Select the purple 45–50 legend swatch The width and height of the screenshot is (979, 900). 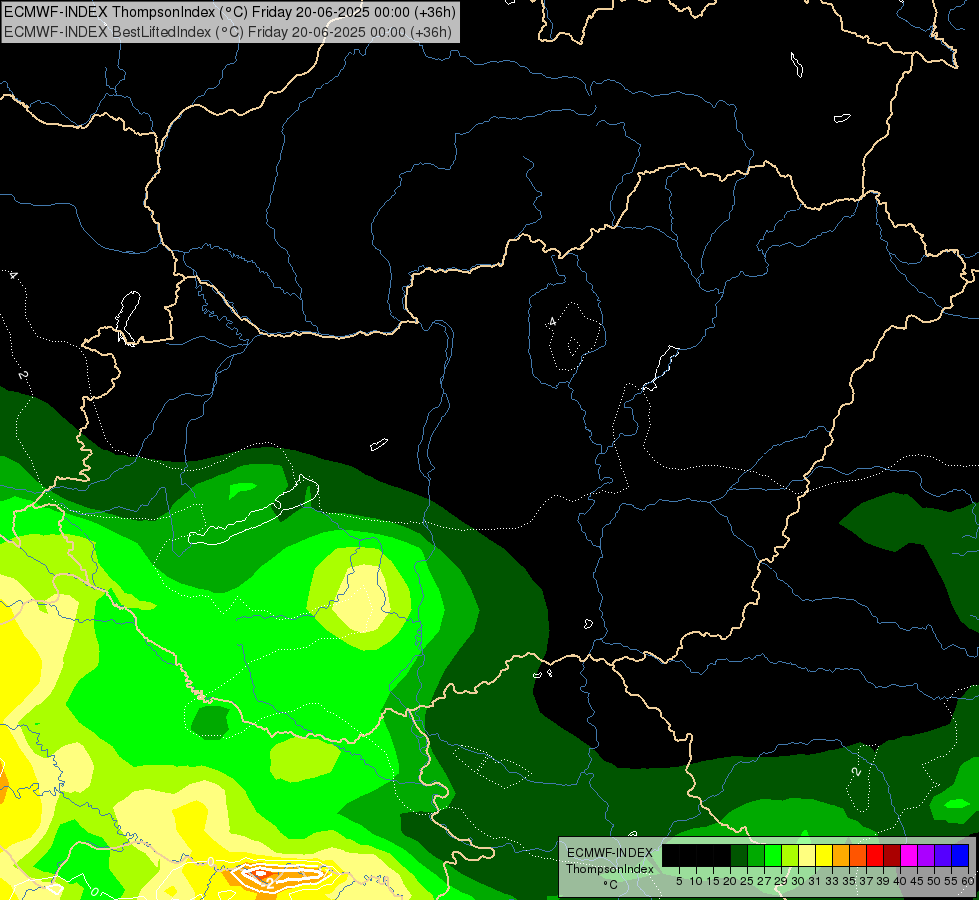click(x=926, y=855)
